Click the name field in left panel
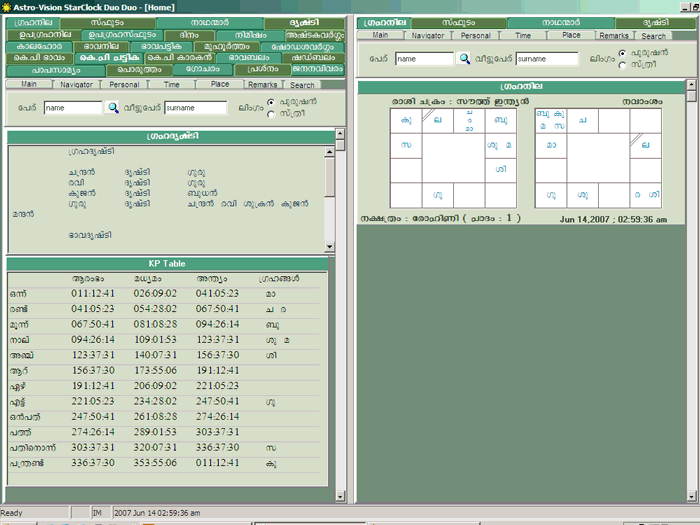The image size is (700, 525). pyautogui.click(x=73, y=108)
